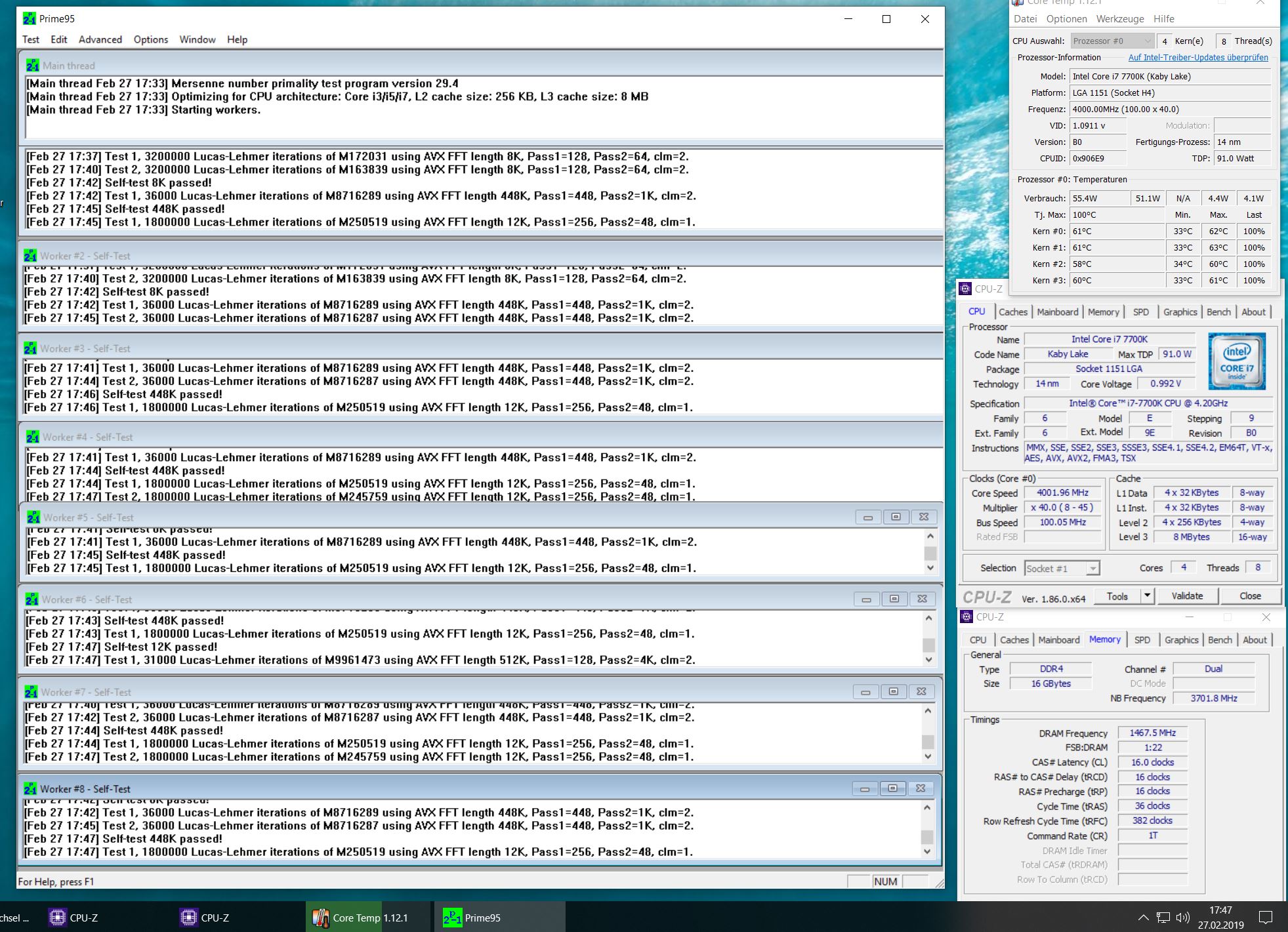Maximize the Worker #7 child window
Viewport: 1288px width, 932px height.
coord(893,691)
